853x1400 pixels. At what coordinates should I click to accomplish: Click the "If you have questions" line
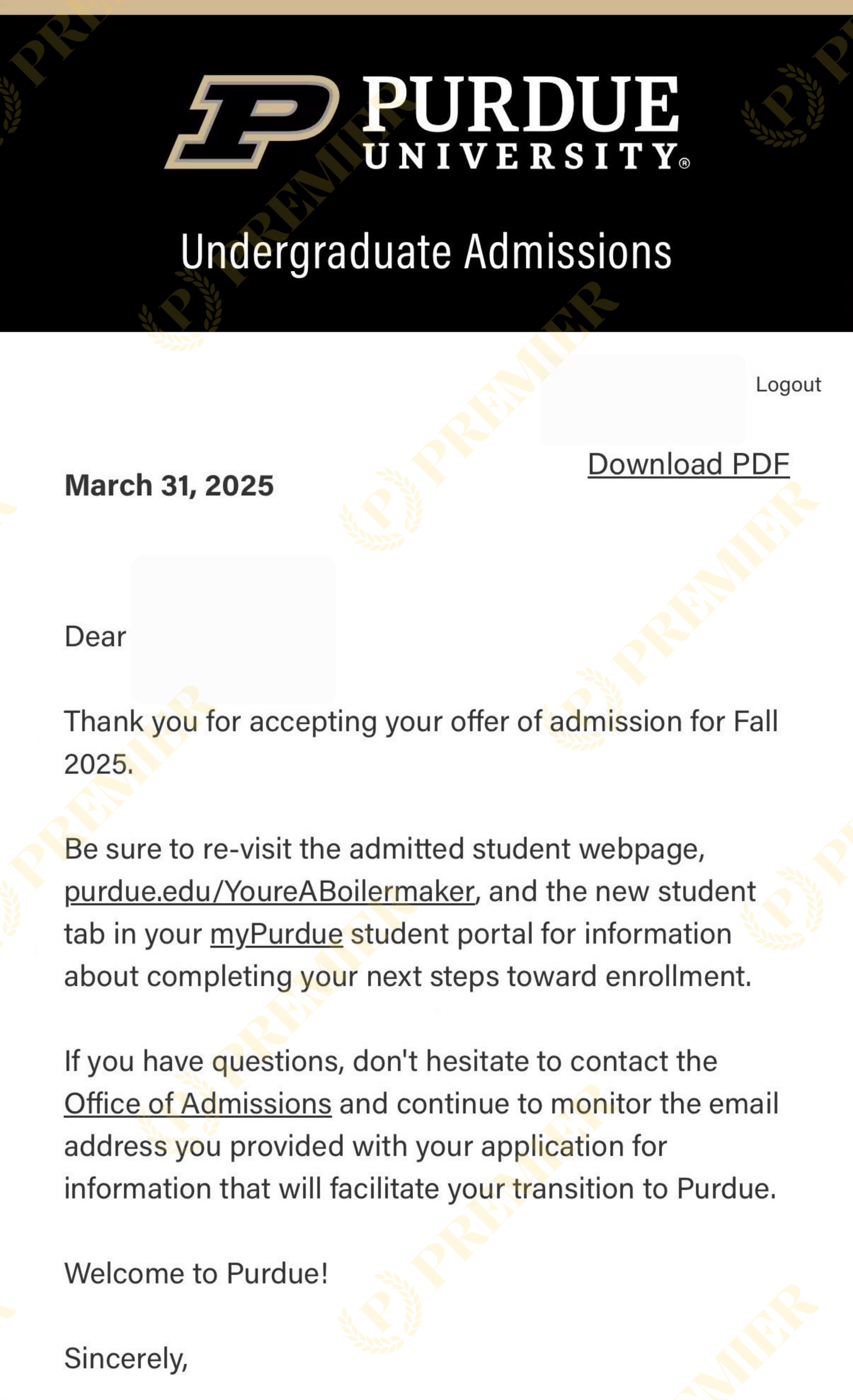[390, 1061]
